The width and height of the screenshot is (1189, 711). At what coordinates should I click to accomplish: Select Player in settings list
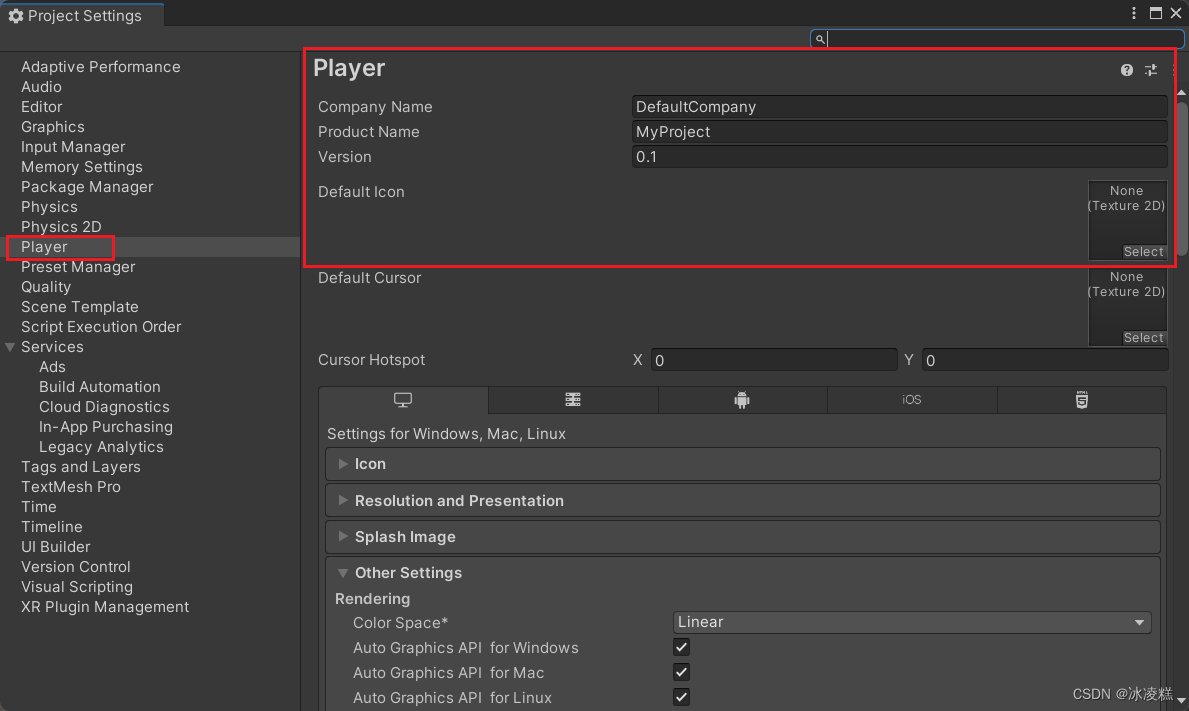[44, 247]
